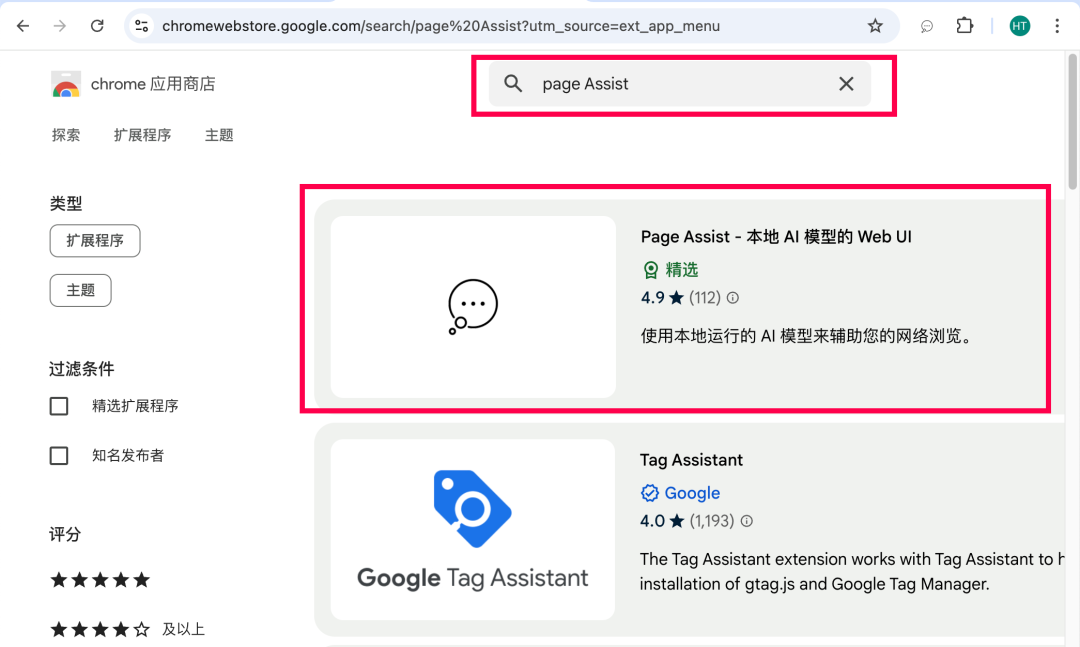Click the Google publisher link

pyautogui.click(x=692, y=493)
